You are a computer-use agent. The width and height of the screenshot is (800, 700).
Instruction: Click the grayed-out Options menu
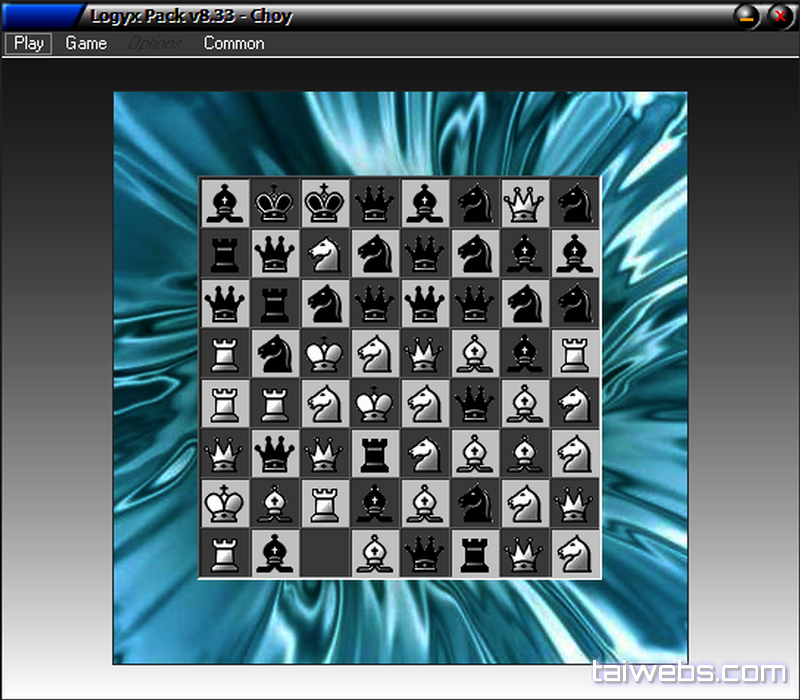pos(155,43)
